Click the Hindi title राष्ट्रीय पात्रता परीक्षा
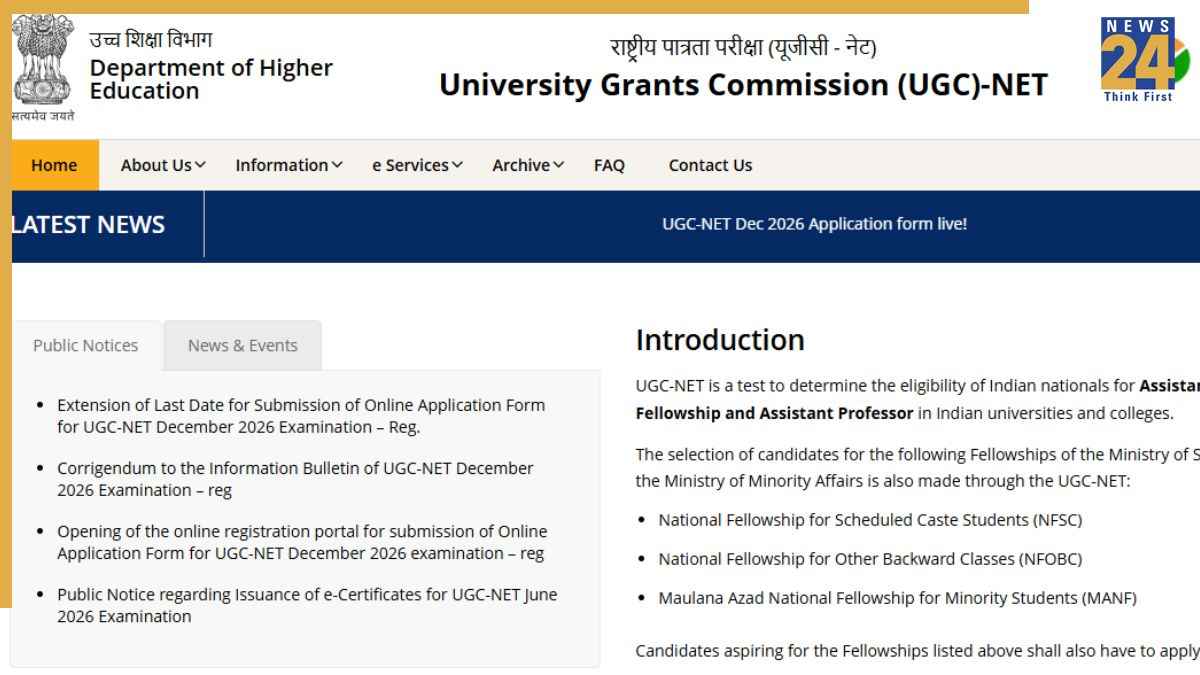The image size is (1200, 675). [743, 47]
